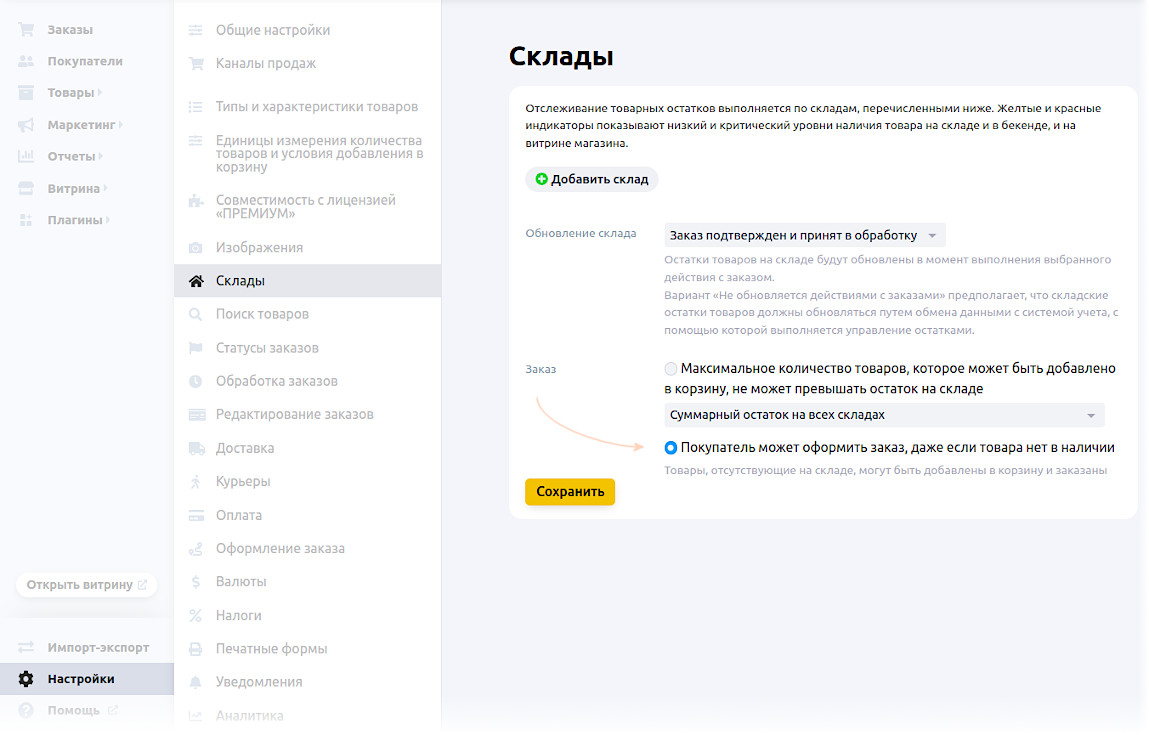Go to Статусы заказов settings section

coord(267,348)
